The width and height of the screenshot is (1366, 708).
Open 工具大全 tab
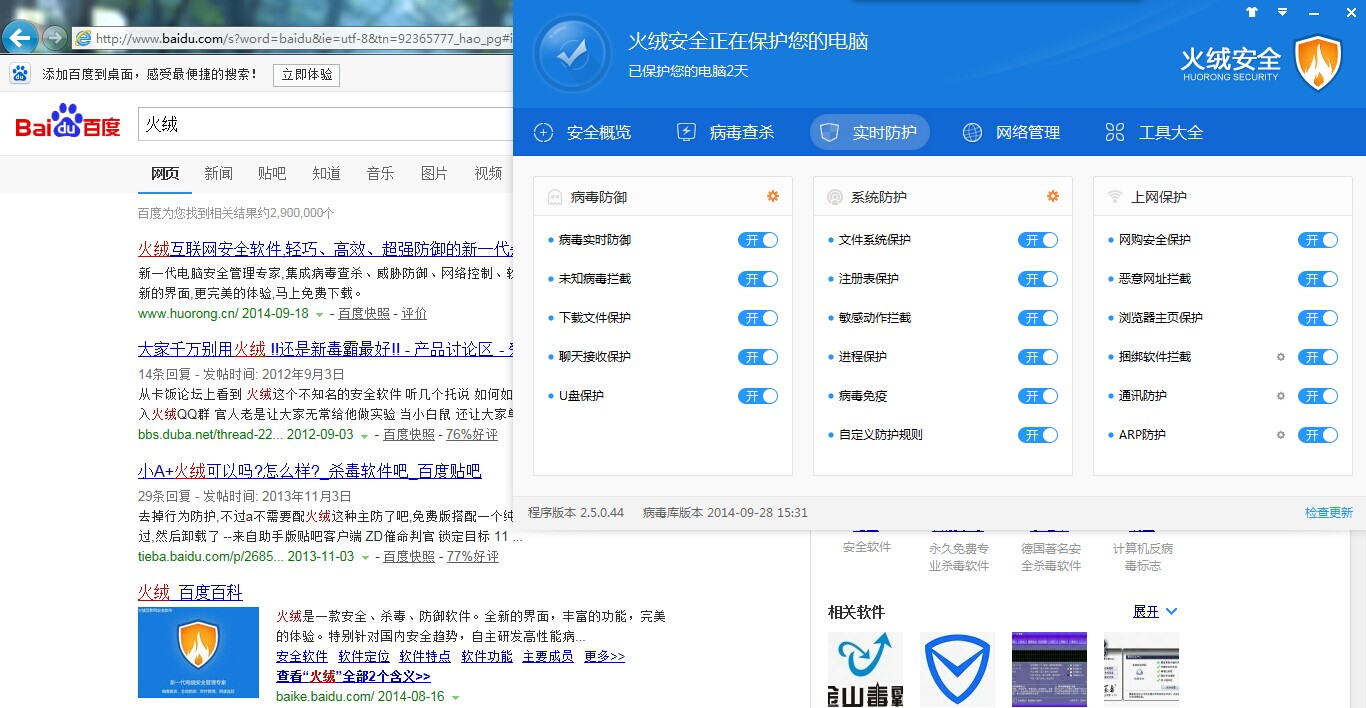click(x=1155, y=133)
